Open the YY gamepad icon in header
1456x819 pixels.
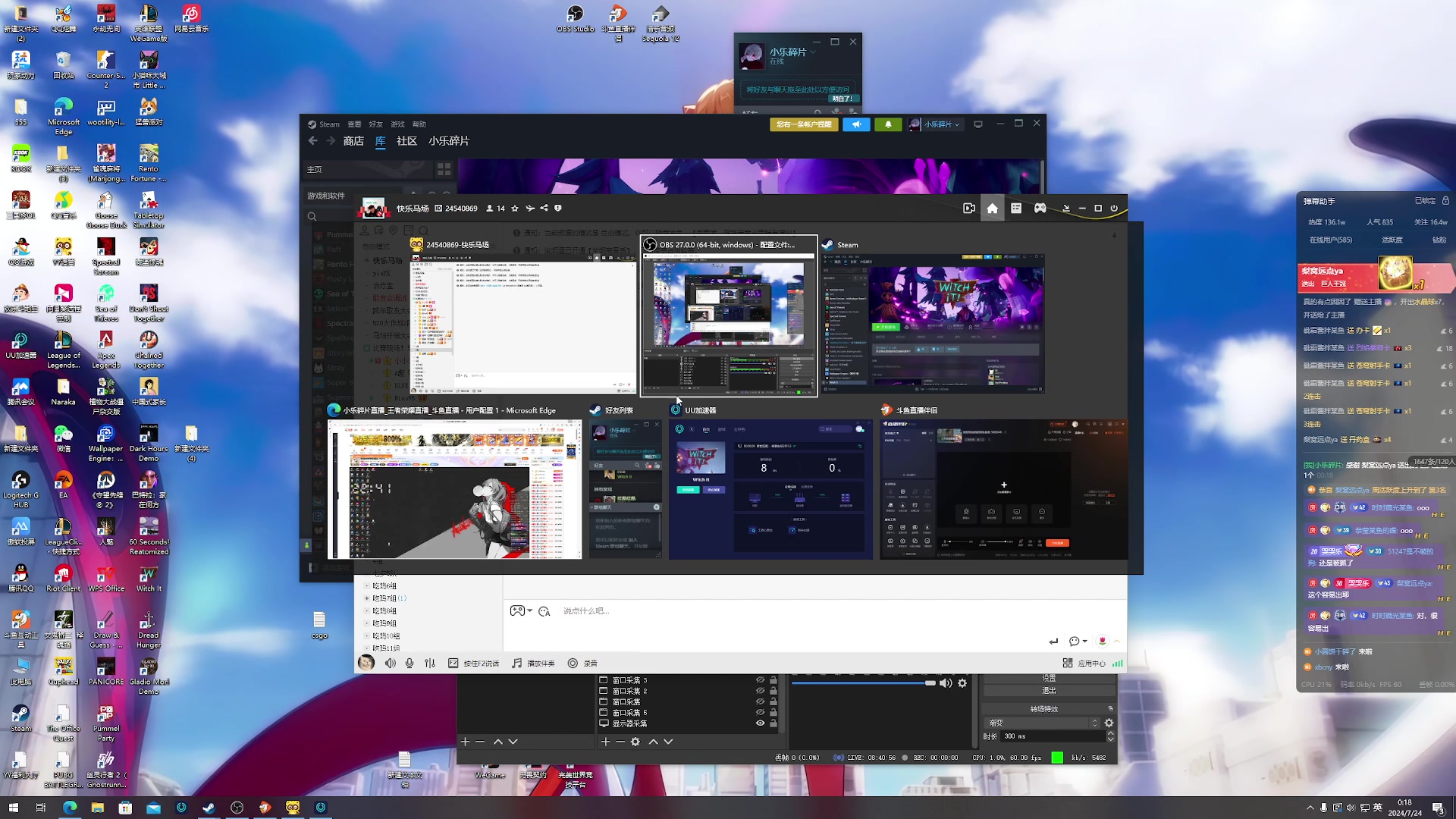1040,209
